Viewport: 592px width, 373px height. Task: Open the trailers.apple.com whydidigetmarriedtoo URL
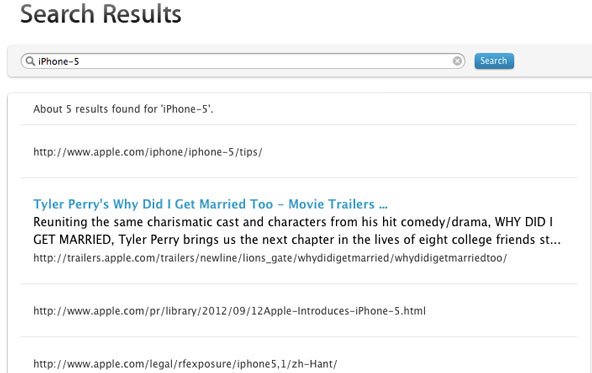click(x=270, y=258)
